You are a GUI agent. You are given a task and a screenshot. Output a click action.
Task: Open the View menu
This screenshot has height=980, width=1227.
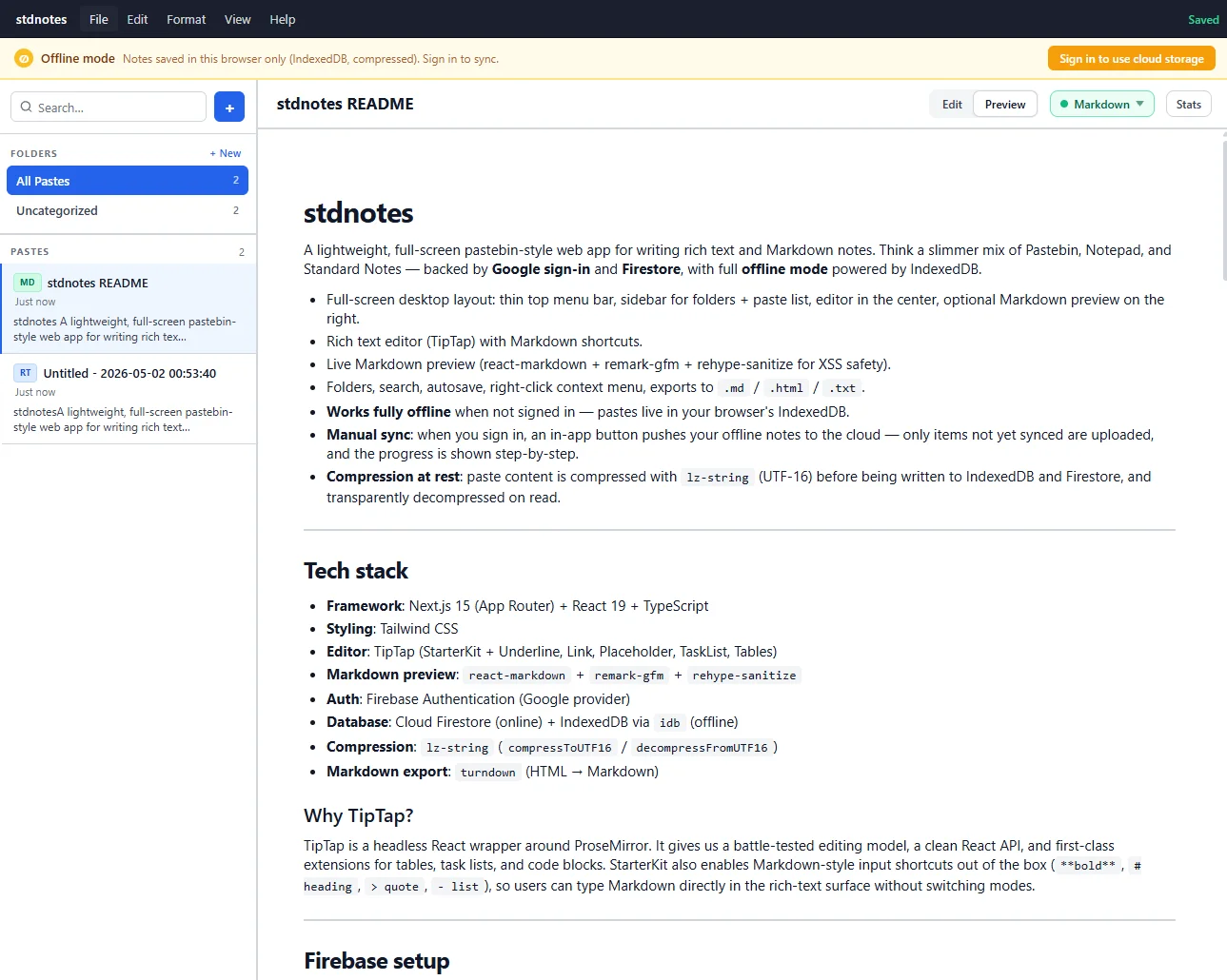238,19
